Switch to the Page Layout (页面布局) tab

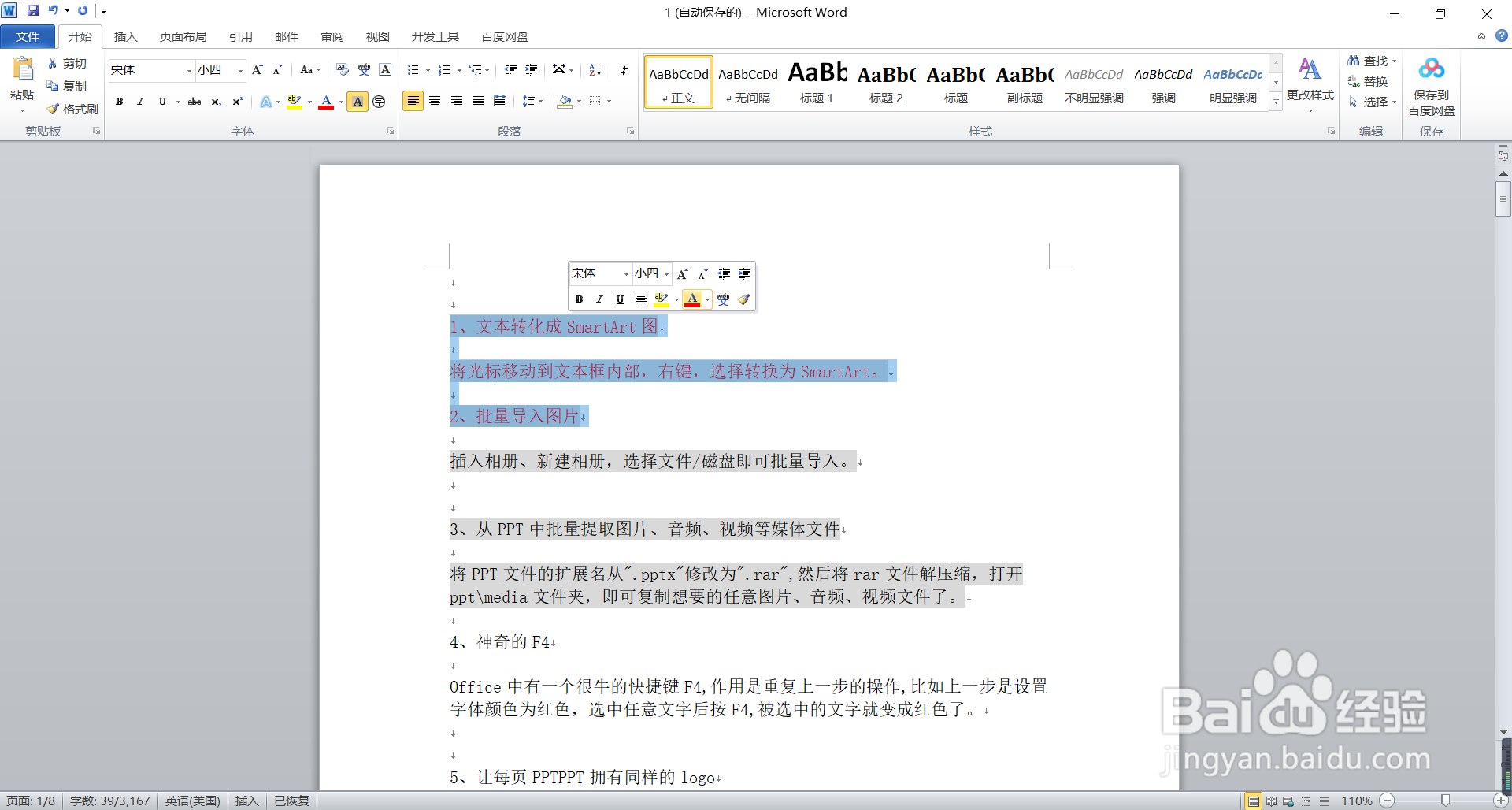pos(183,37)
